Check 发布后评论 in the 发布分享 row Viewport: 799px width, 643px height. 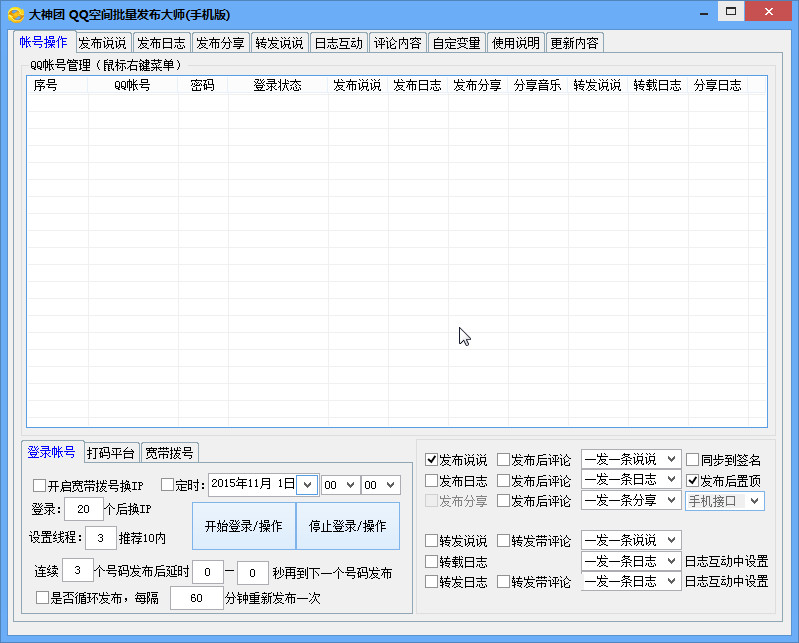pos(503,501)
